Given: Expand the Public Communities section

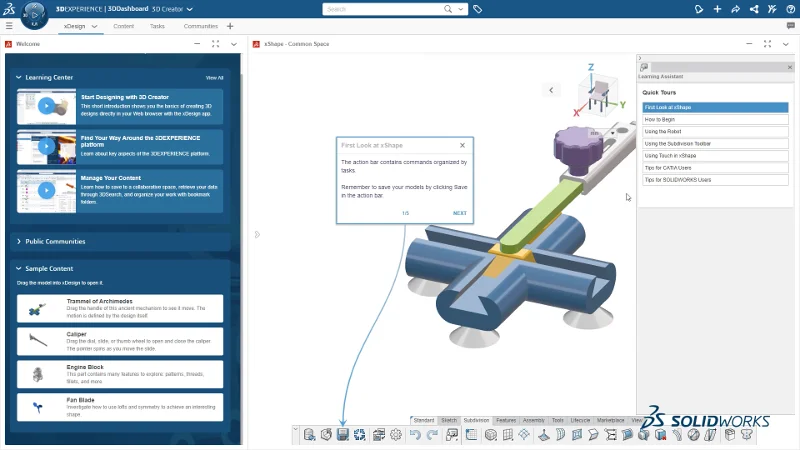Looking at the screenshot, I should point(18,241).
